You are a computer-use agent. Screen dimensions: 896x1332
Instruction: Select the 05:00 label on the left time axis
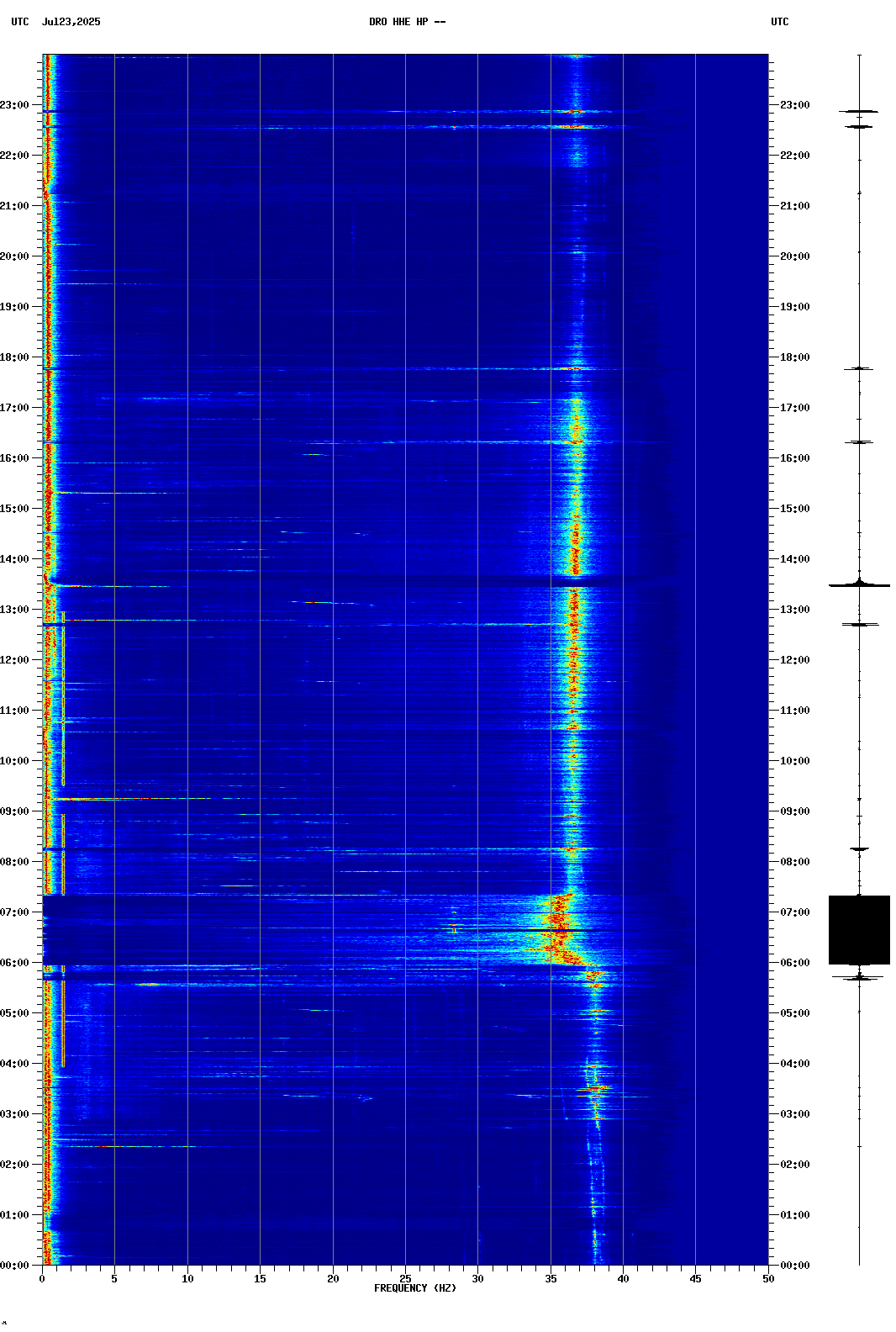coord(14,1013)
